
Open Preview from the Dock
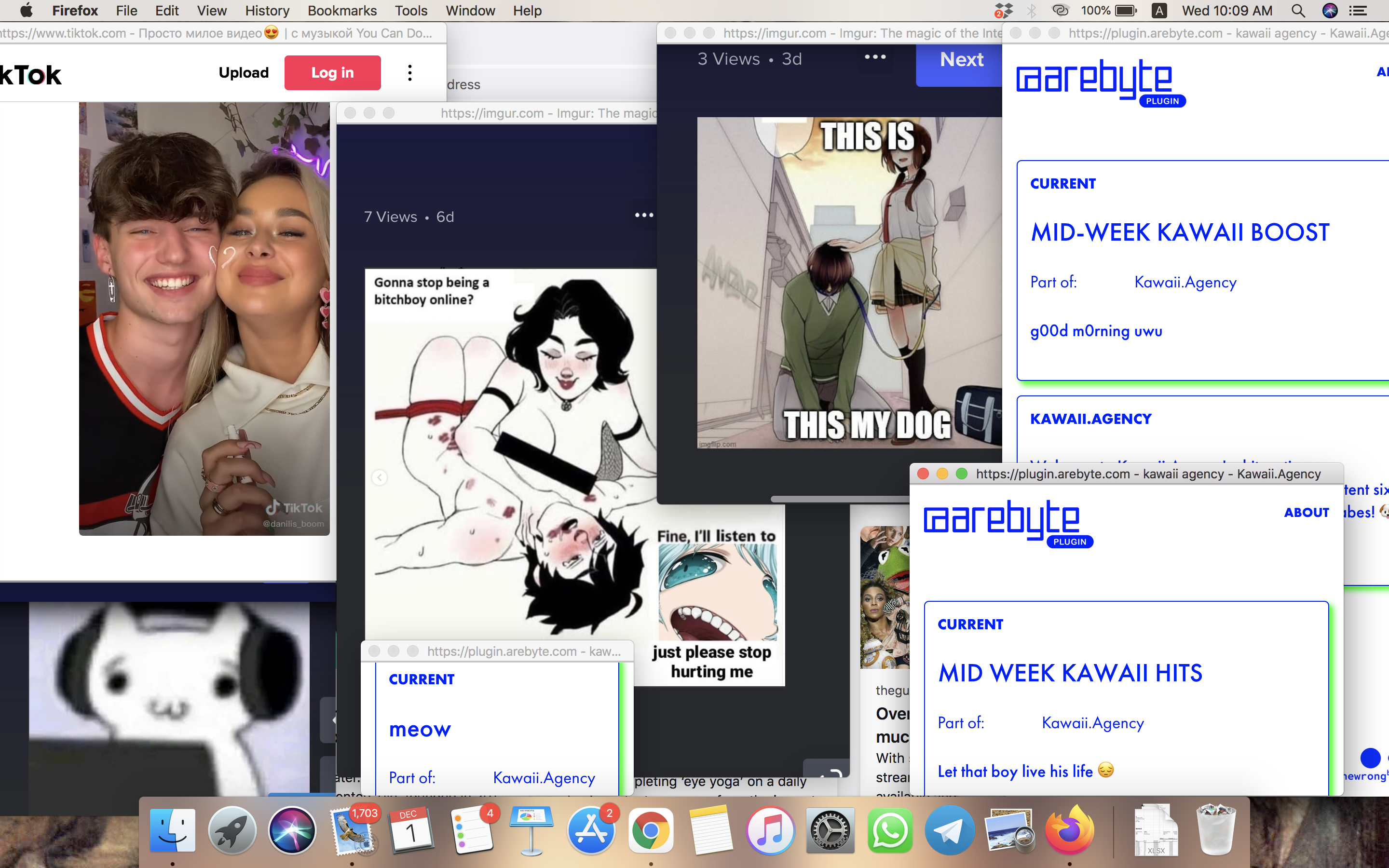(x=1009, y=830)
